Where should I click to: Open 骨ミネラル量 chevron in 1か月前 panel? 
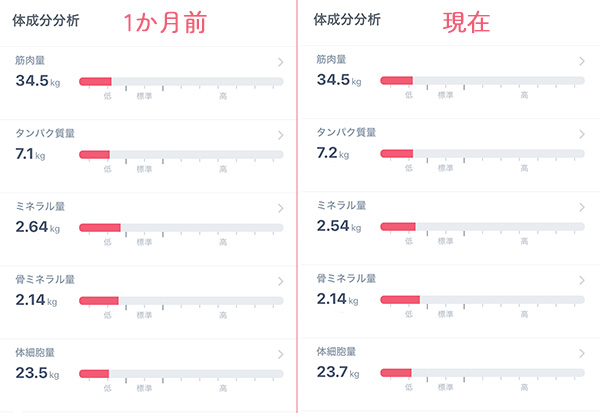(280, 281)
